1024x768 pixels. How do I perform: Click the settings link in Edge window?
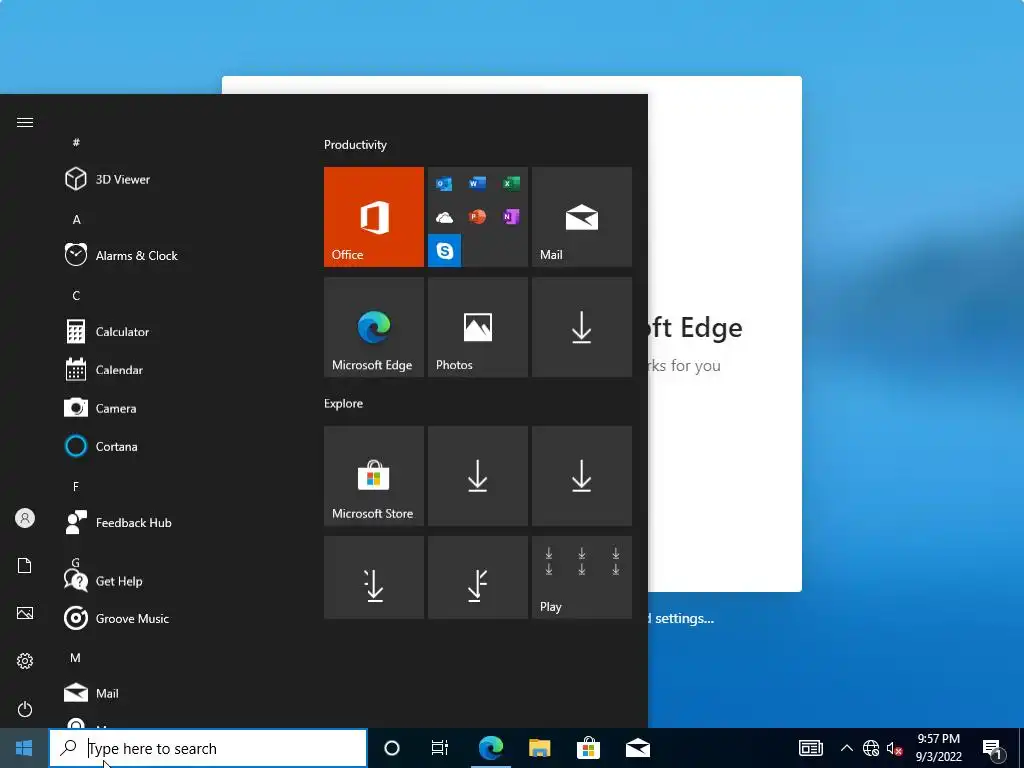point(681,618)
